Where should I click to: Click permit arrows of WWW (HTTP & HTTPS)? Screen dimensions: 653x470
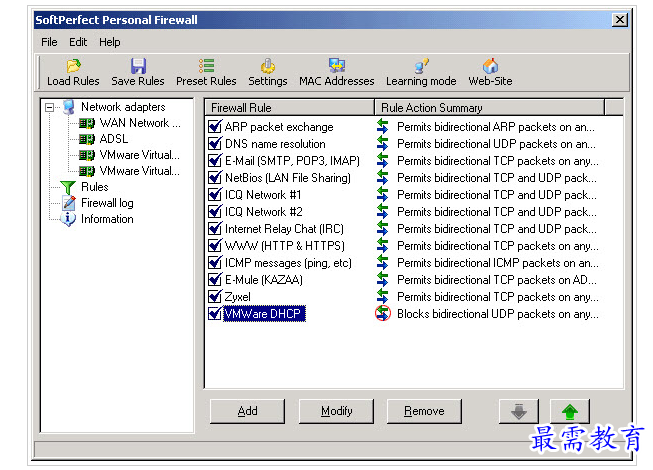point(382,246)
